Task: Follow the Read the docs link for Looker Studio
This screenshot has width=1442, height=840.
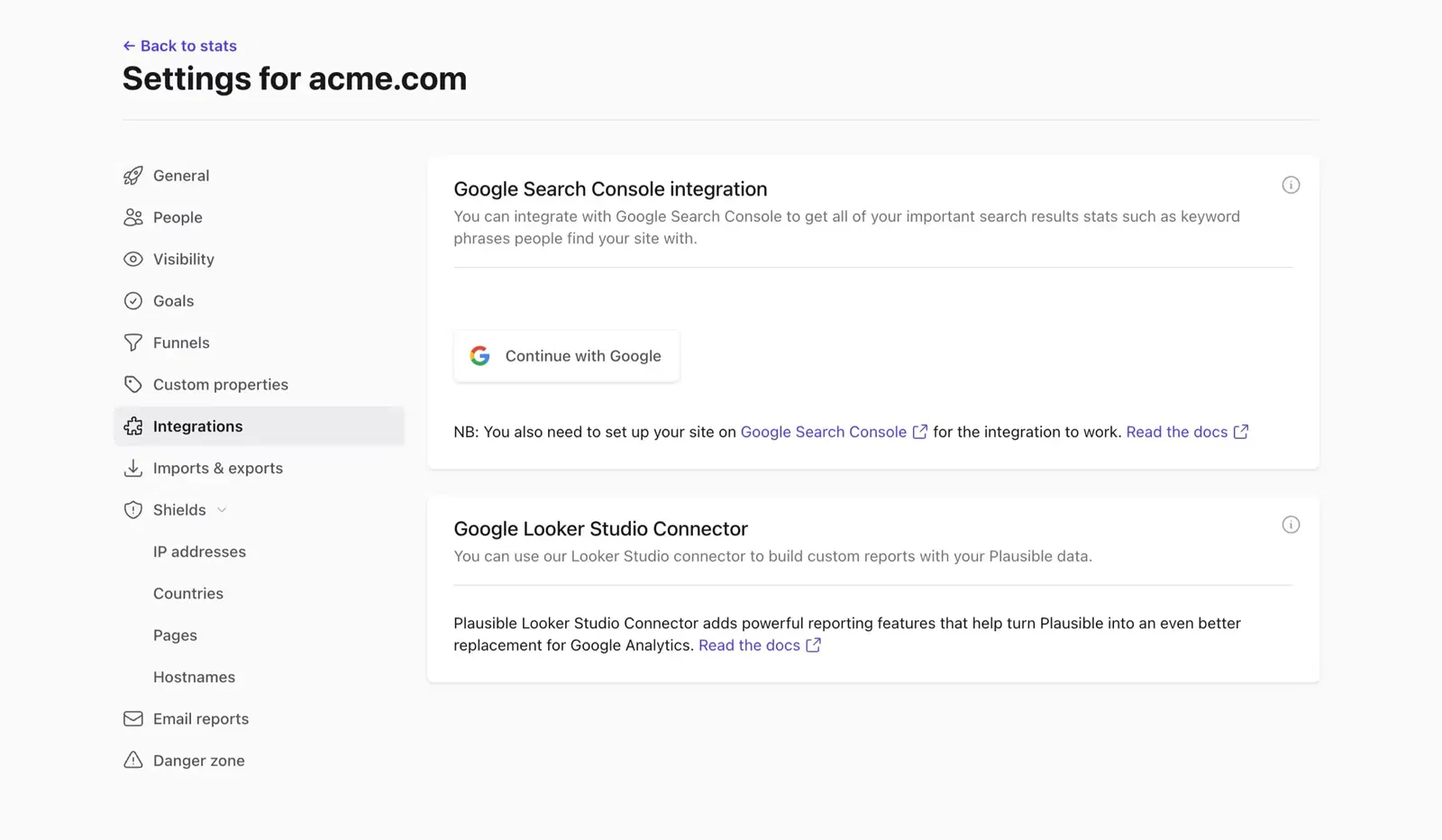Action: coord(749,644)
